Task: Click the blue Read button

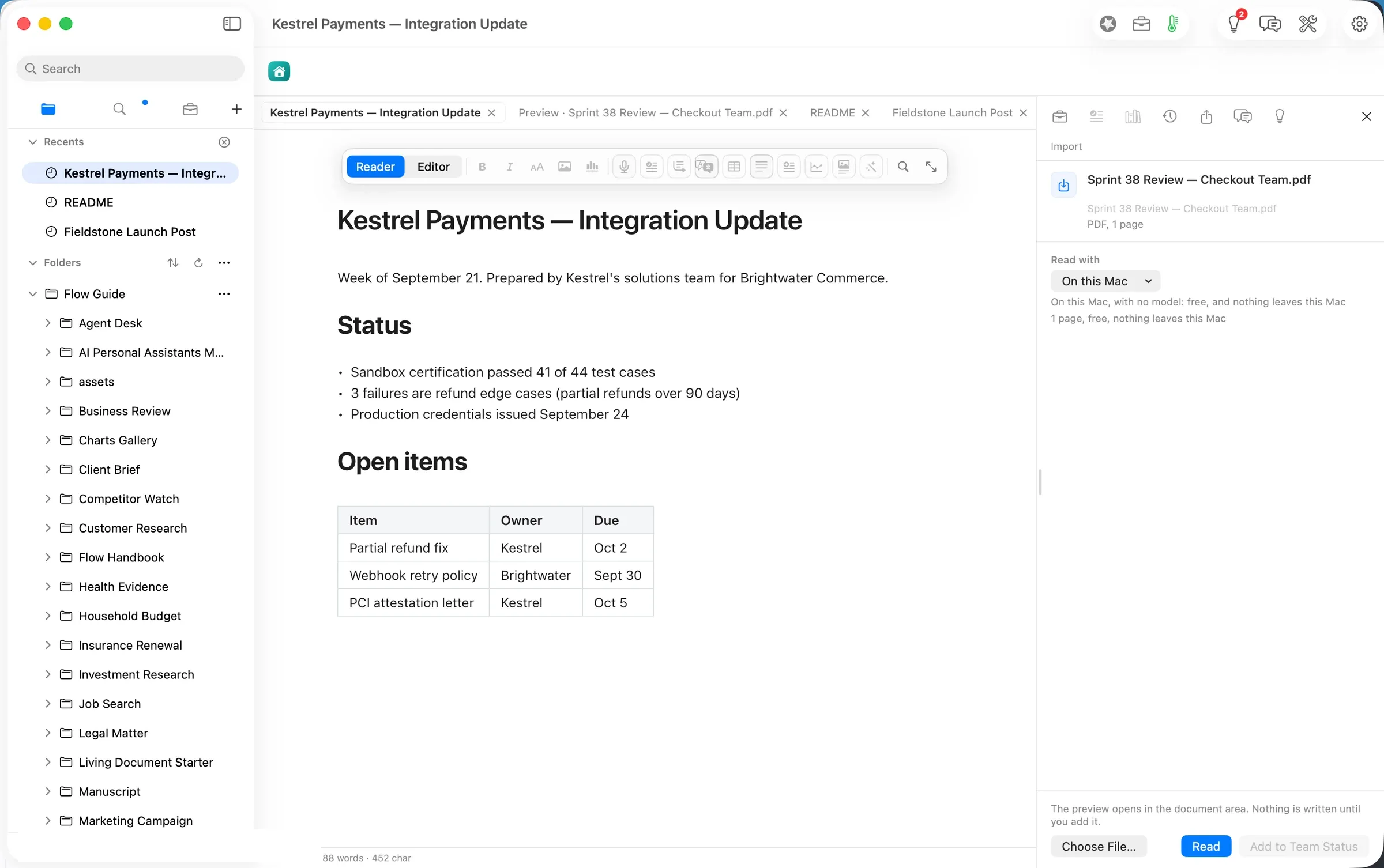Action: [1206, 846]
